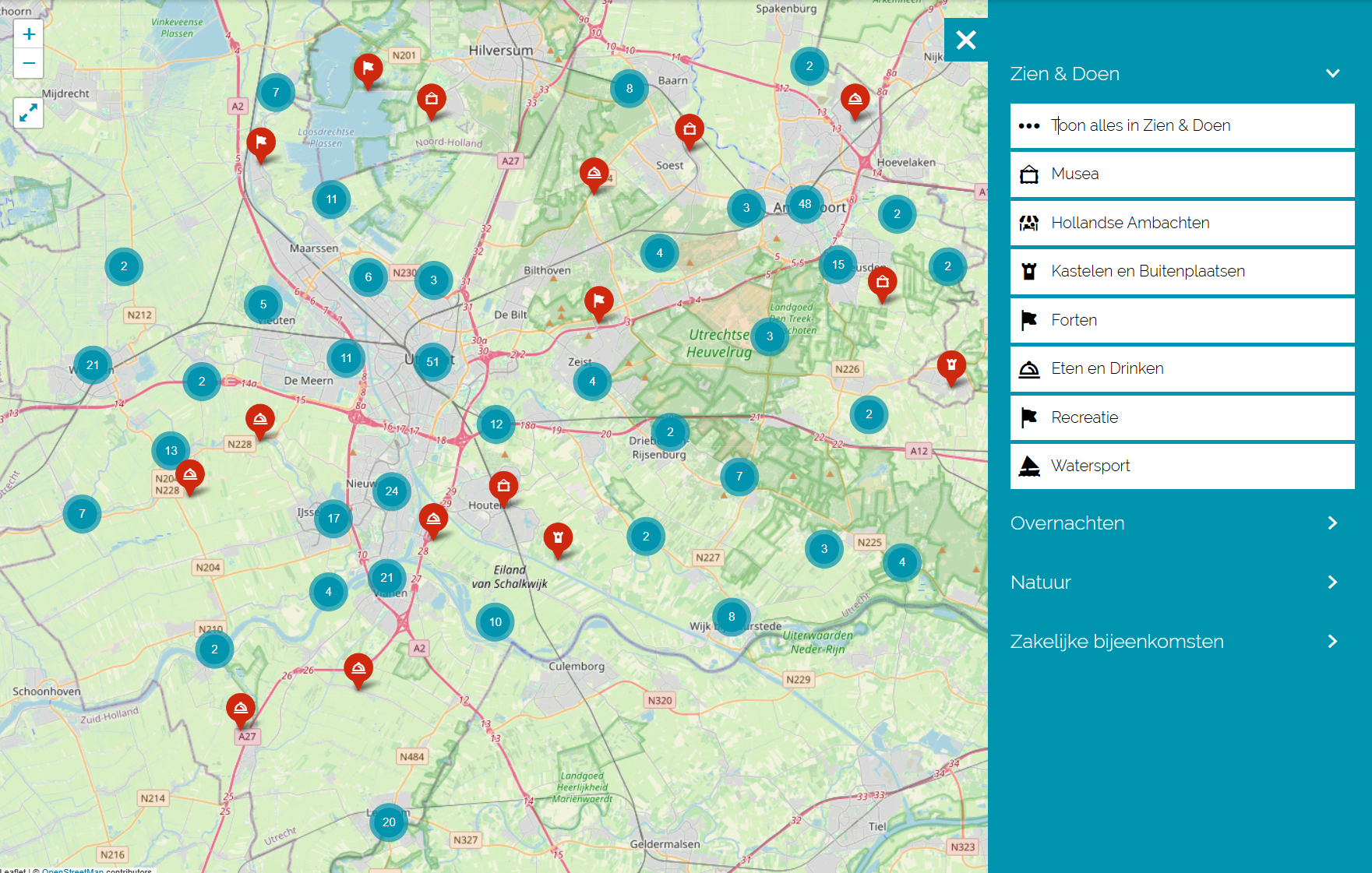Click red castle marker below Houten

point(558,540)
